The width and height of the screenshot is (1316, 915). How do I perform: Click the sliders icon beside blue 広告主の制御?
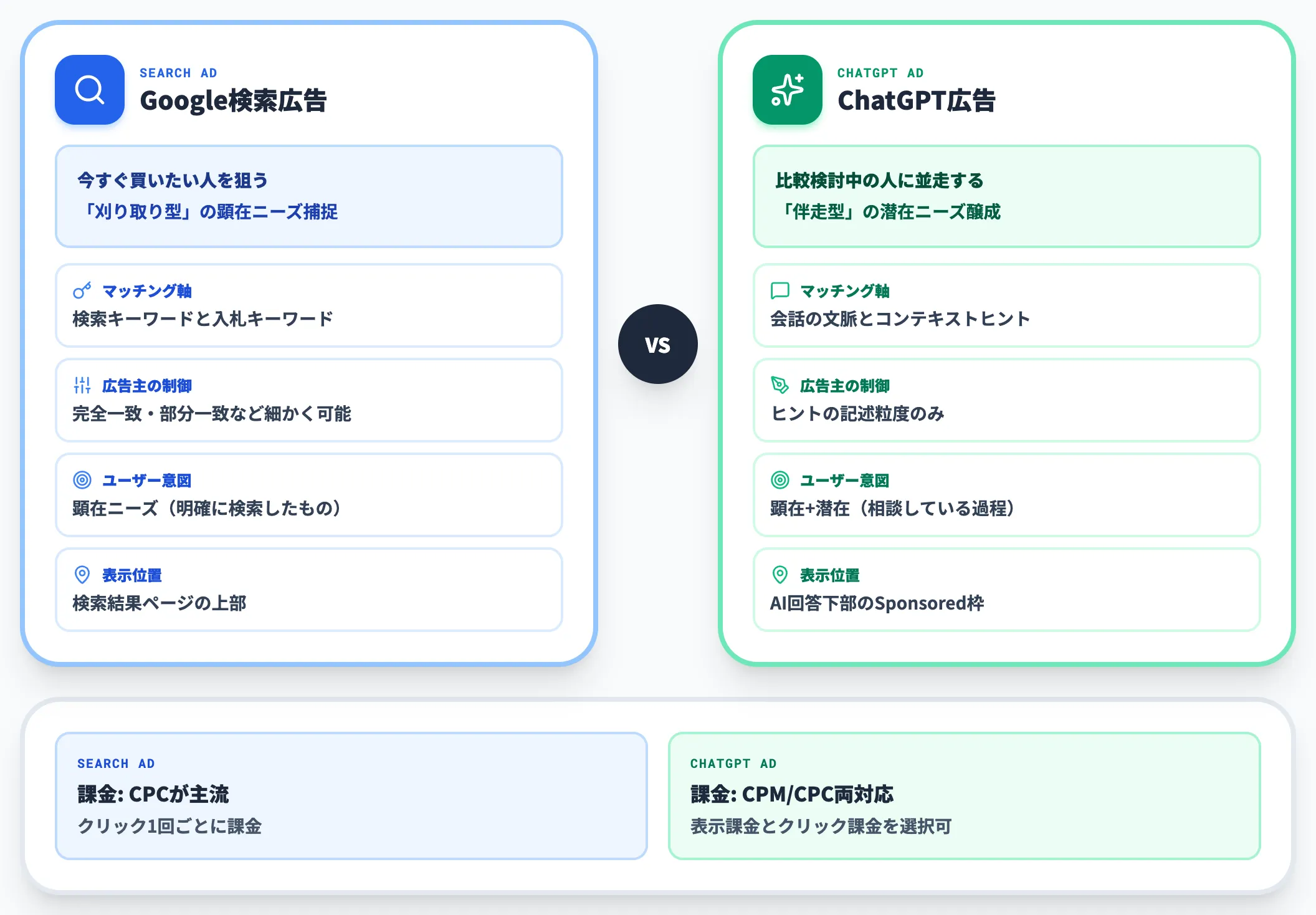82,385
